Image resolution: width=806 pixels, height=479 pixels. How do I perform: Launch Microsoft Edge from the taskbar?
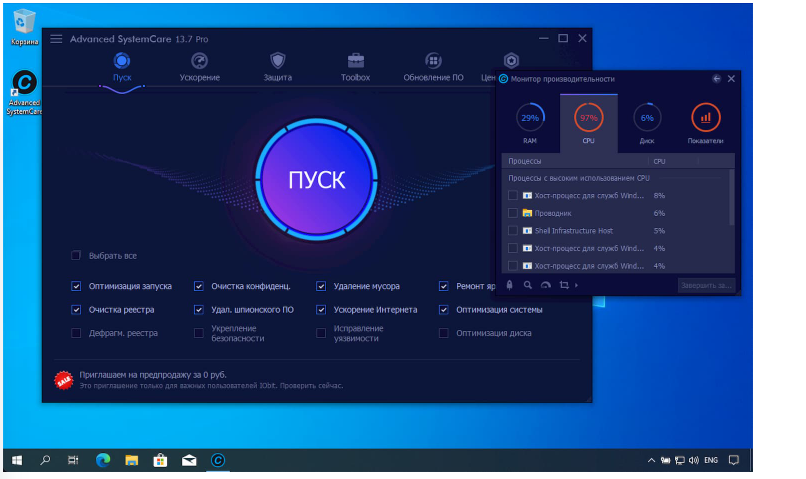pos(103,460)
